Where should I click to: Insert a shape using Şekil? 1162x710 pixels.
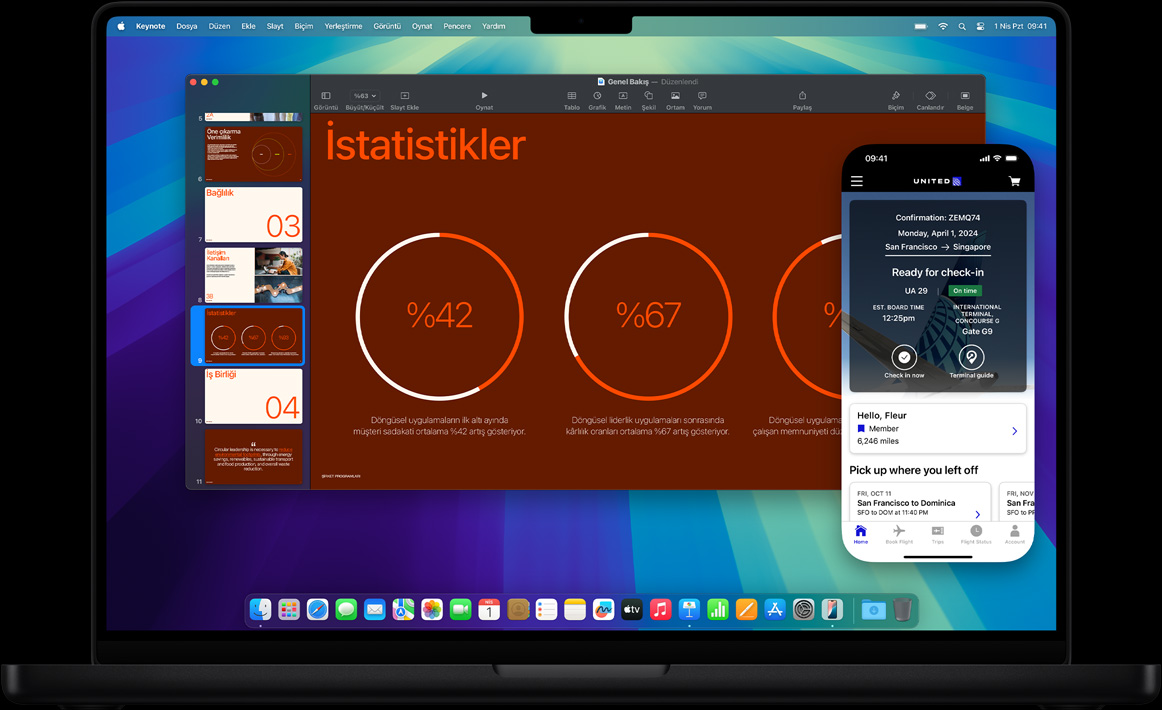(648, 100)
